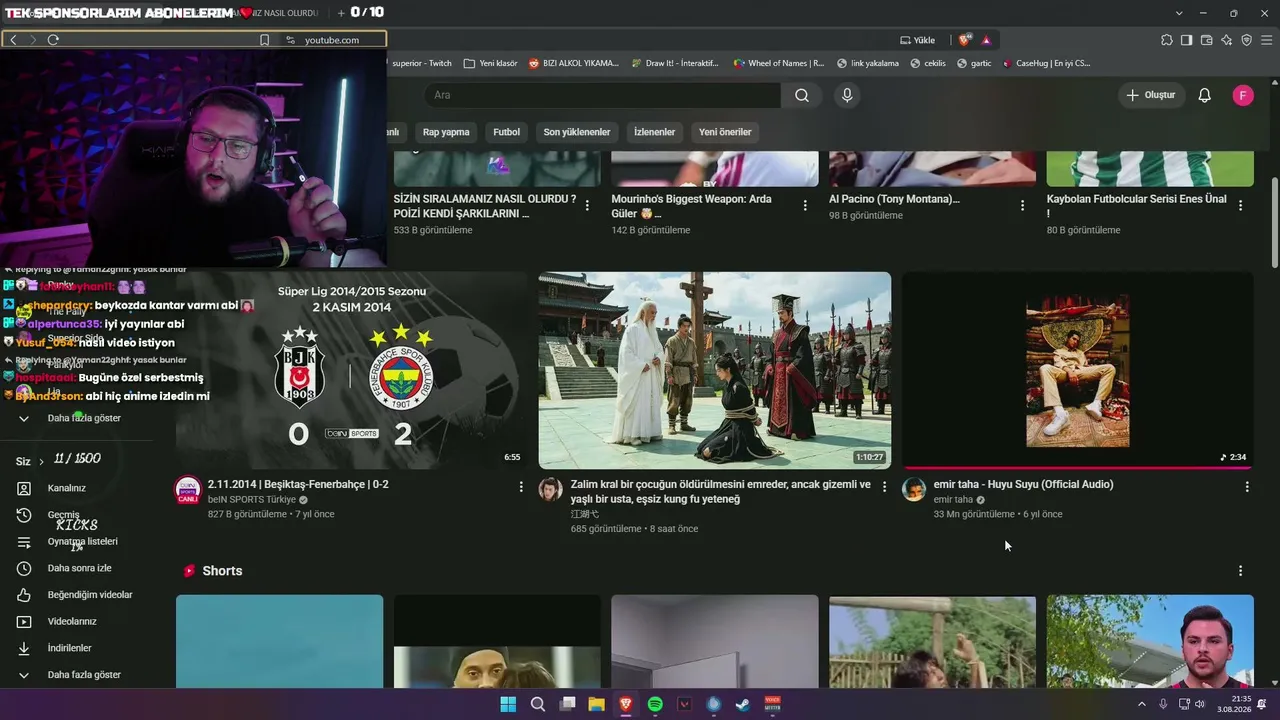Select the Futbol filter chip
This screenshot has height=720, width=1280.
pos(506,132)
